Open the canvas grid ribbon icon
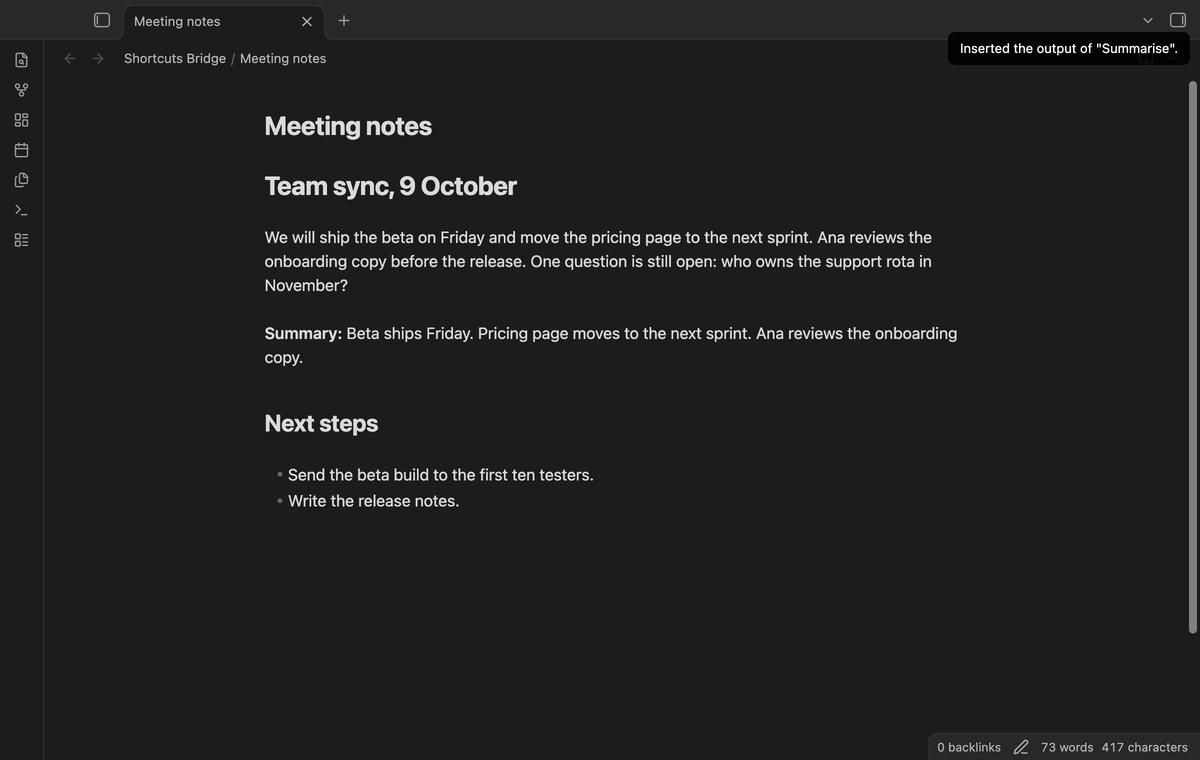 (x=21, y=120)
